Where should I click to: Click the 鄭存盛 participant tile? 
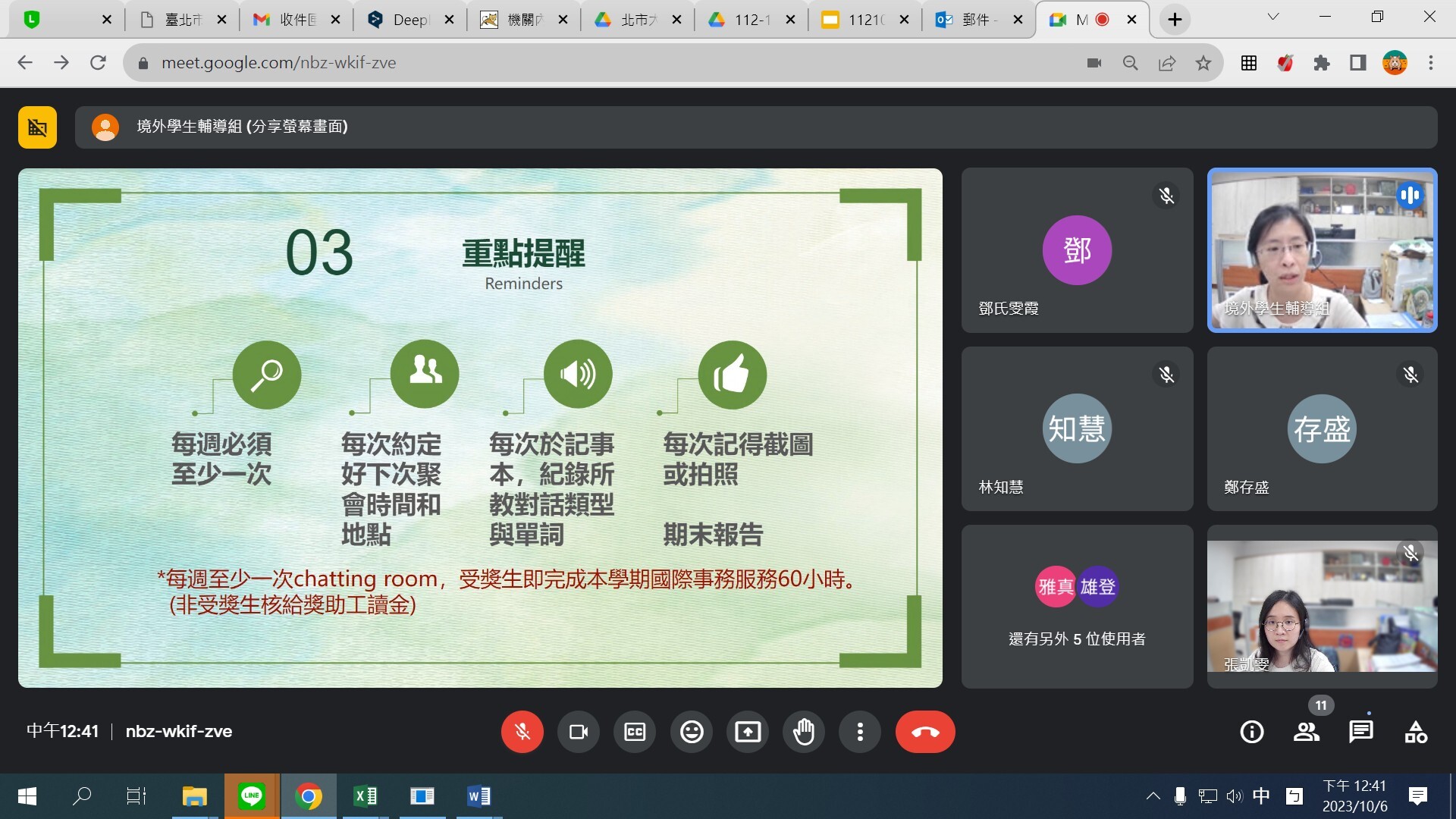click(x=1322, y=429)
